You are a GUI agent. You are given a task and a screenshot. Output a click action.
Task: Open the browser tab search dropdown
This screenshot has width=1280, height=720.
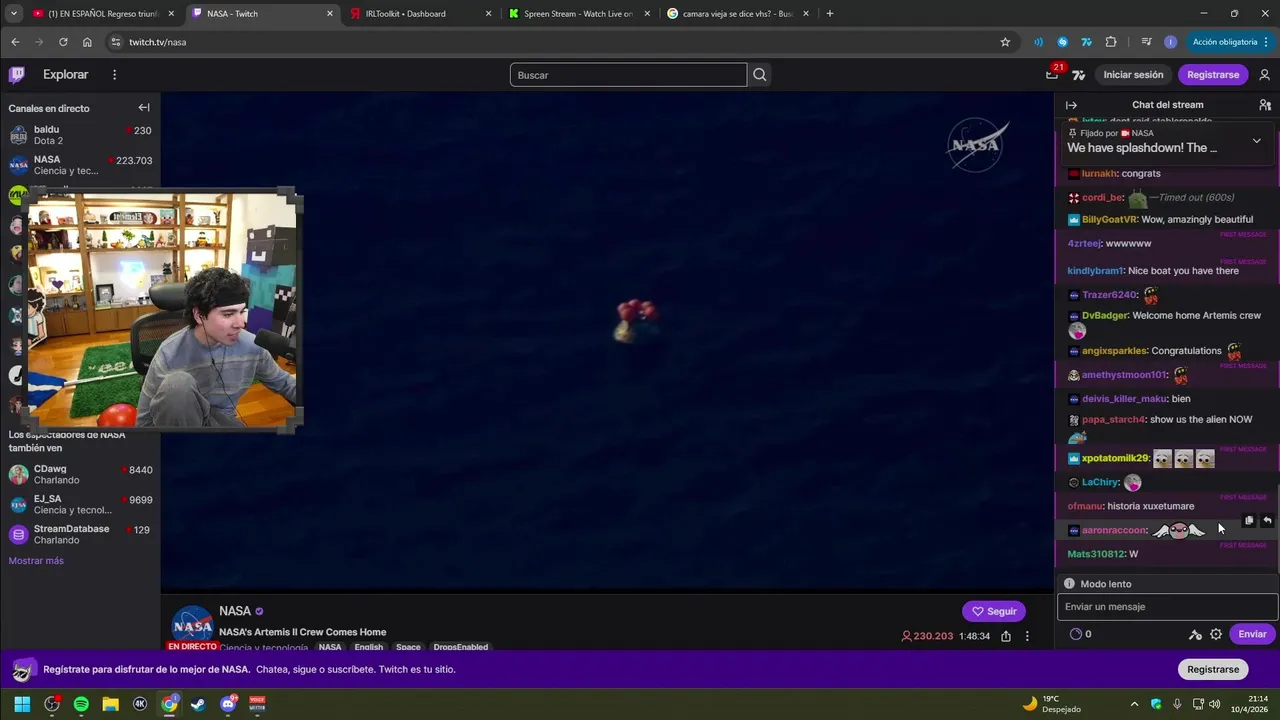click(x=13, y=14)
